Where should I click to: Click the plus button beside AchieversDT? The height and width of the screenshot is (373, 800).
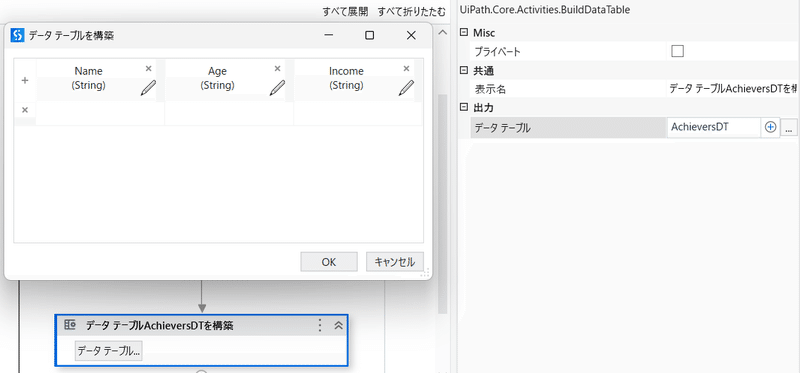[x=770, y=127]
